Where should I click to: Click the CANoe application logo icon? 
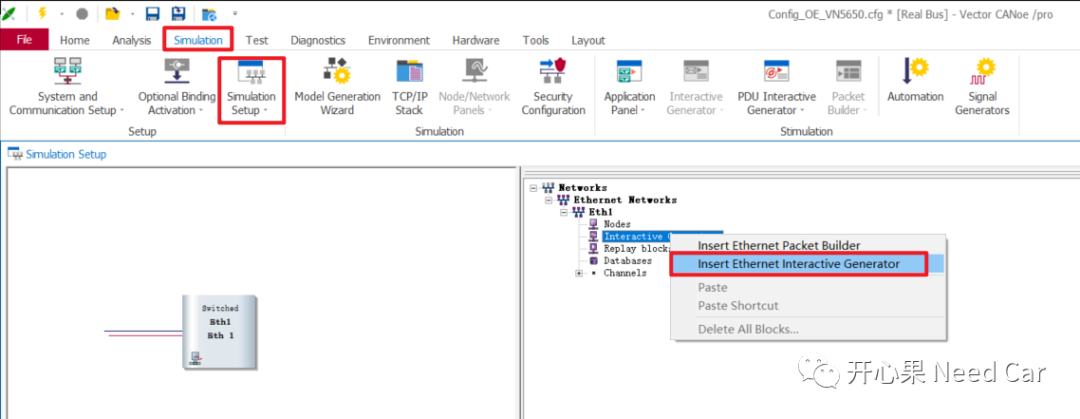click(9, 14)
